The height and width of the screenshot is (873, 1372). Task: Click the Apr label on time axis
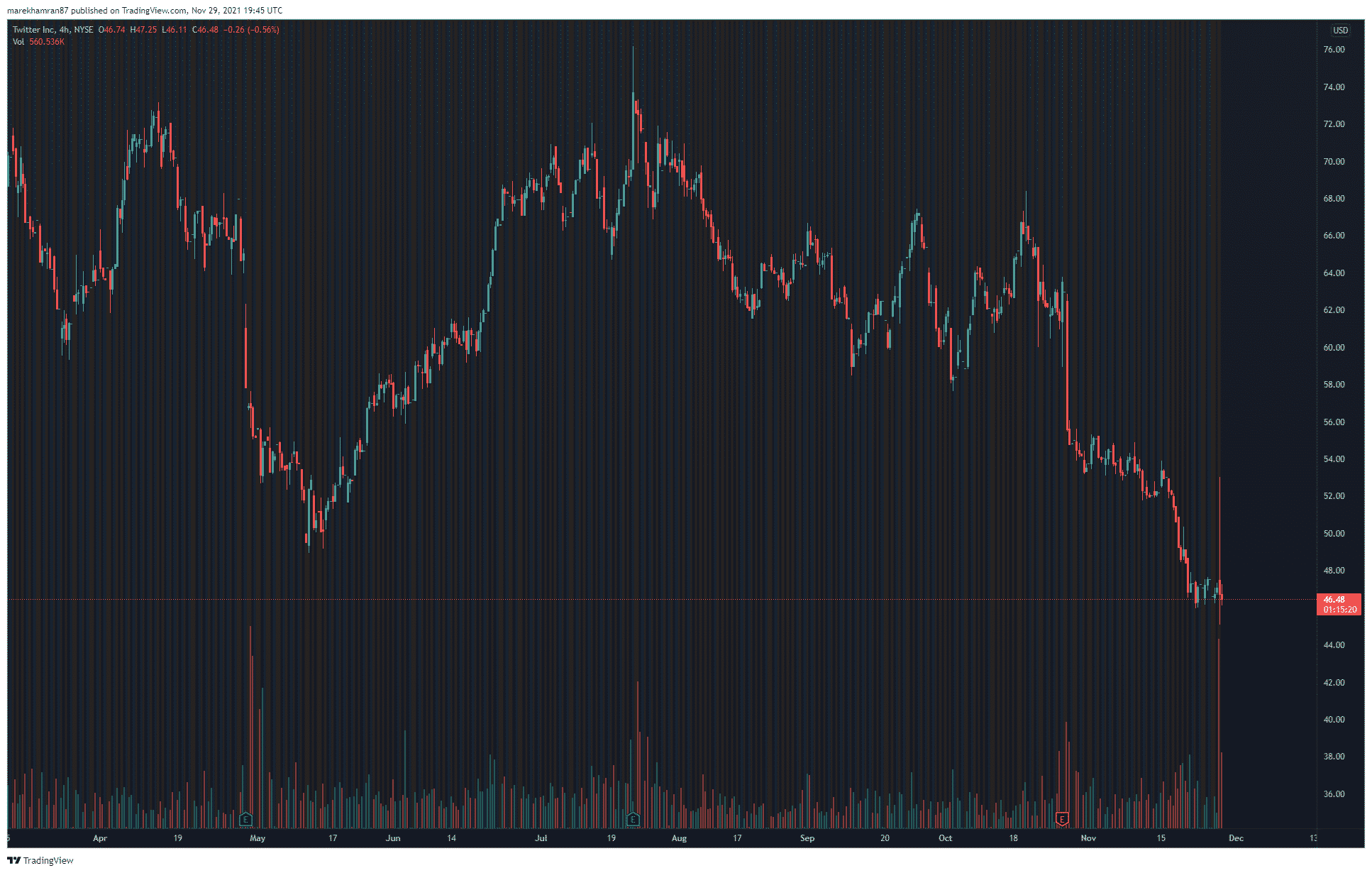pyautogui.click(x=100, y=838)
